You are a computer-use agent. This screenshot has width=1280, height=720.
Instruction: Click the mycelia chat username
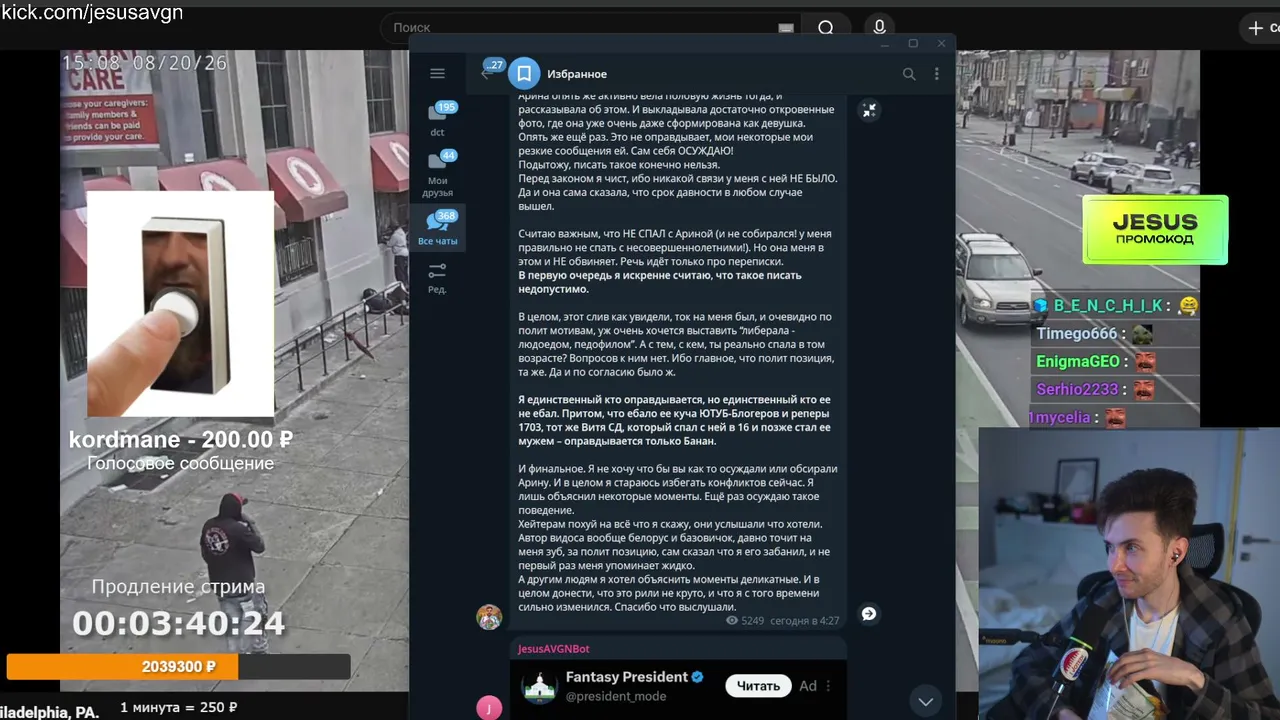1061,418
